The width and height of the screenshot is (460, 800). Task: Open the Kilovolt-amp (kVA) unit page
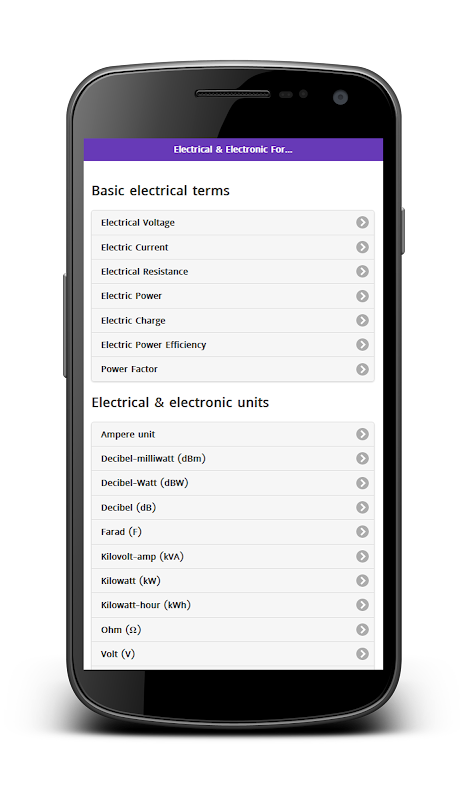click(x=233, y=556)
